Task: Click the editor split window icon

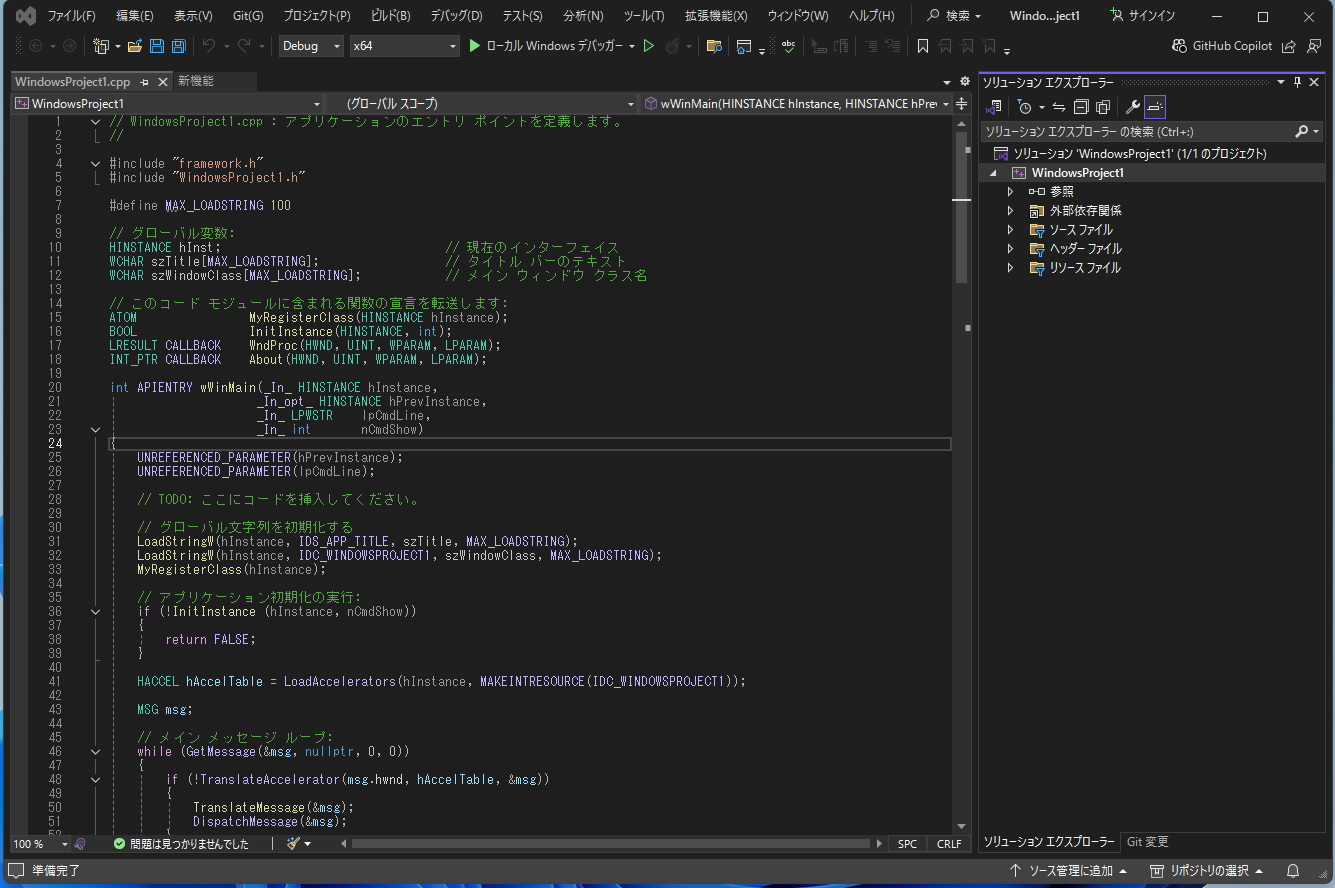Action: tap(962, 104)
